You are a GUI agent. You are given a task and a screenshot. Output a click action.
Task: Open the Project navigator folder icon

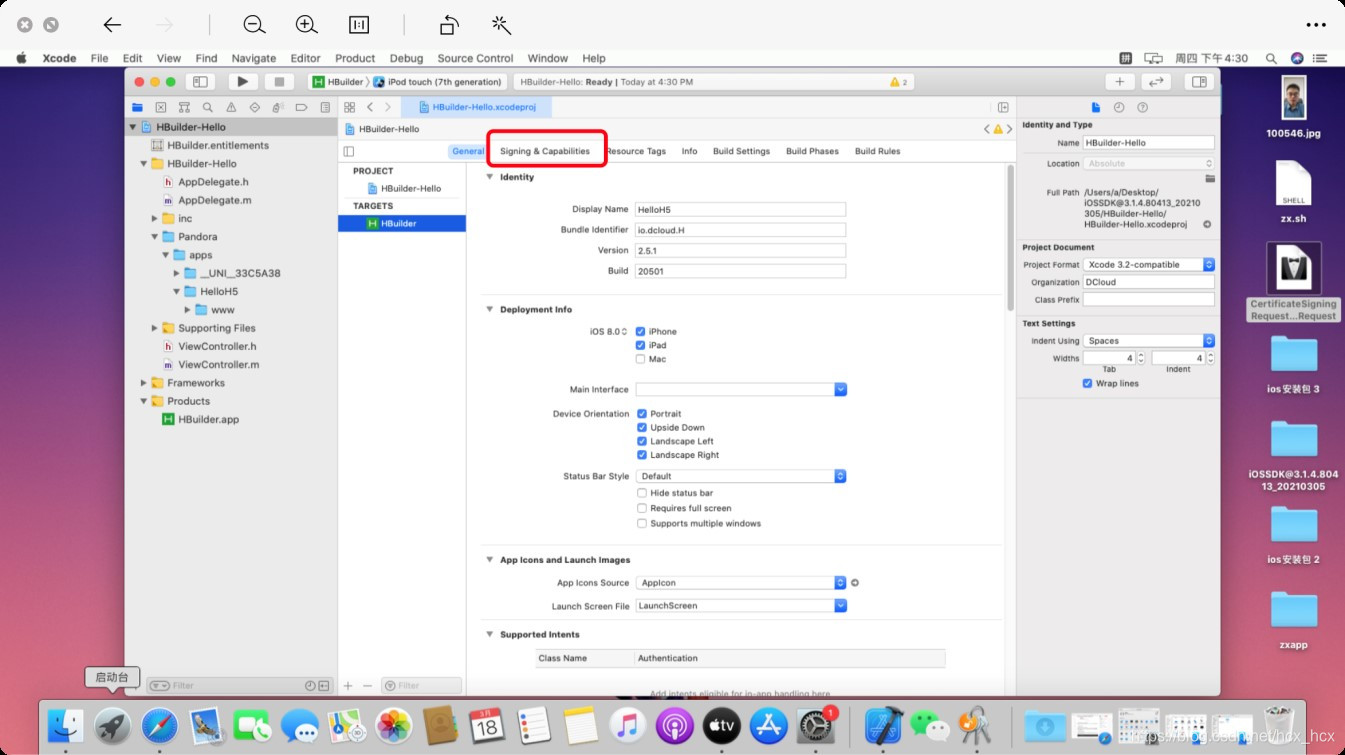click(138, 107)
